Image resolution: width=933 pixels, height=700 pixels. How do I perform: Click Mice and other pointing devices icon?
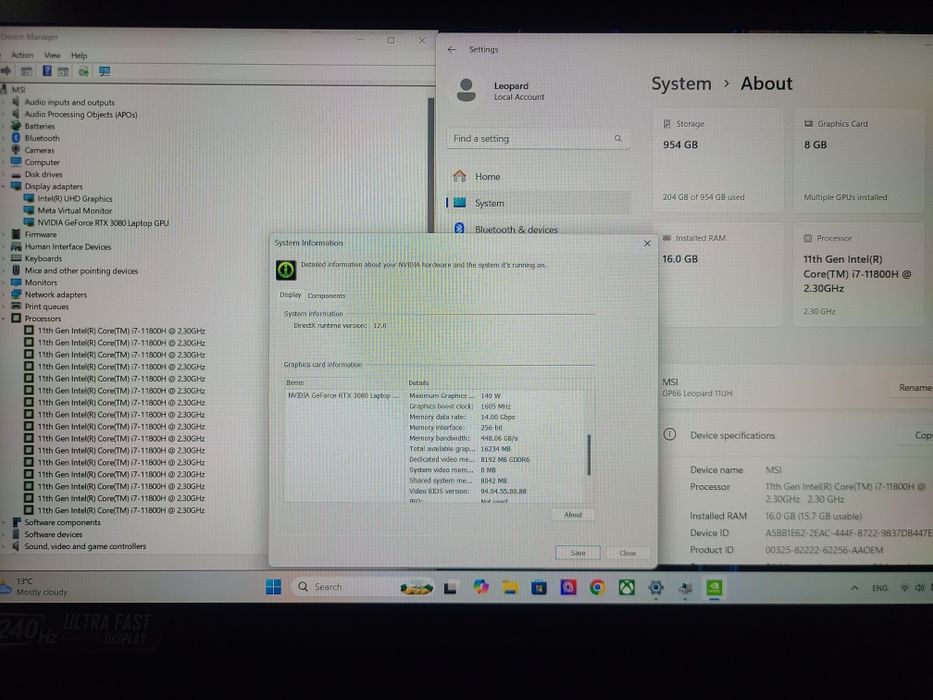[16, 270]
